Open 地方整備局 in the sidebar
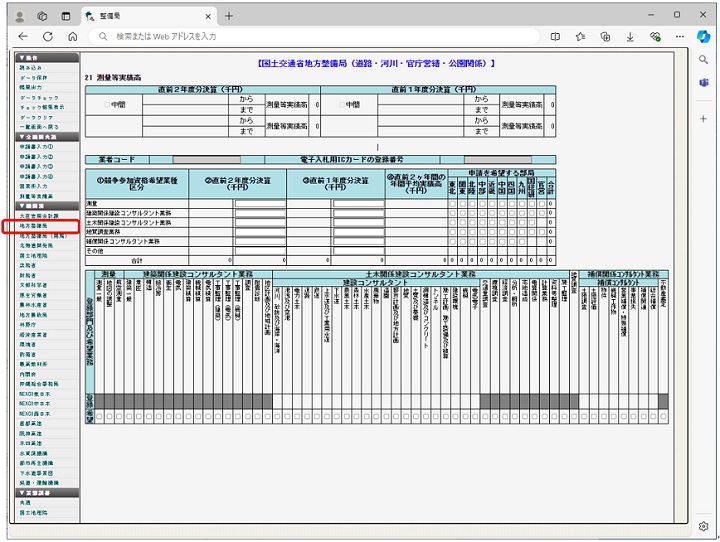Image resolution: width=720 pixels, height=542 pixels. pyautogui.click(x=33, y=226)
